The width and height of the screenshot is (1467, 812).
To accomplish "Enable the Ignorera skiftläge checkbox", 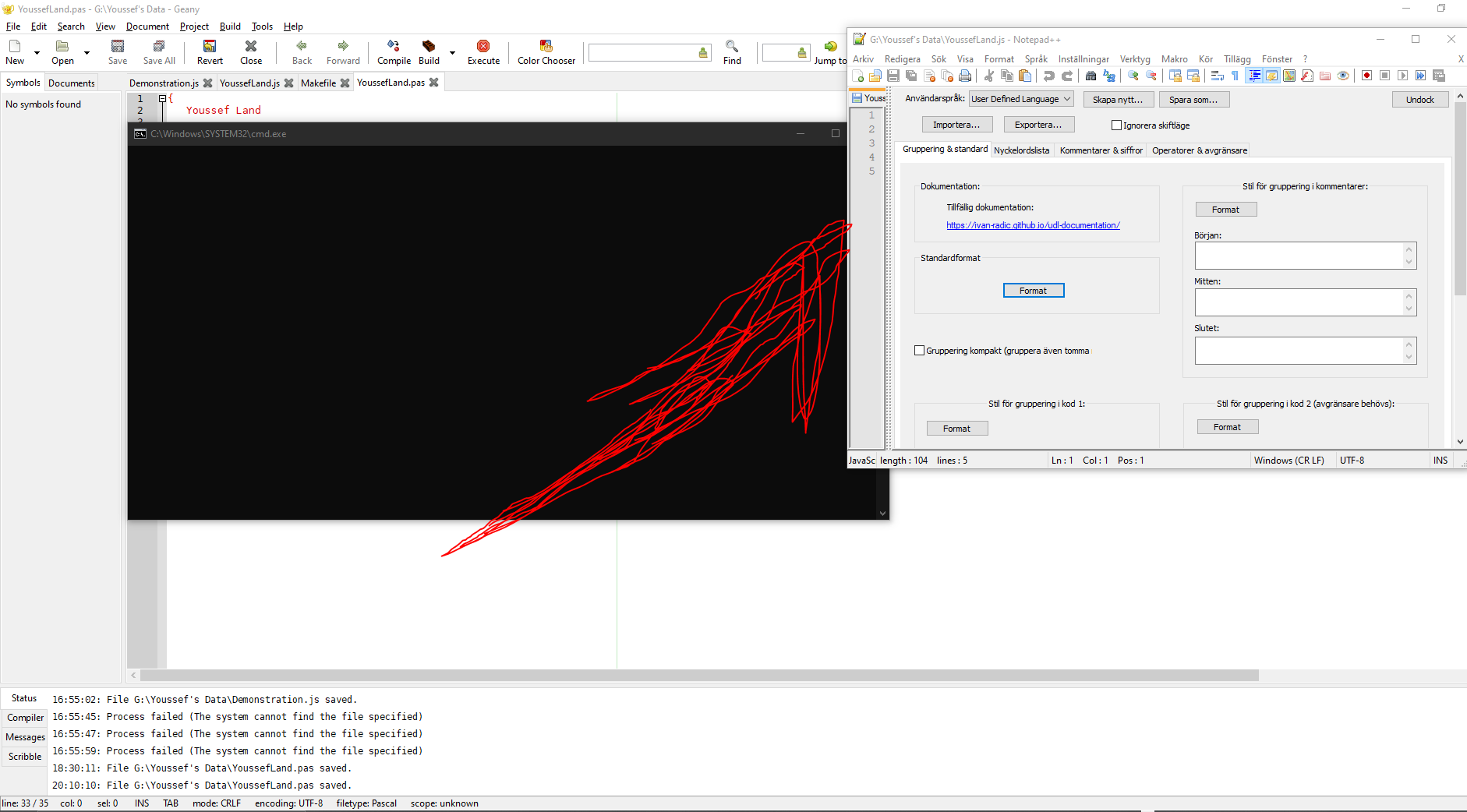I will (x=1116, y=125).
